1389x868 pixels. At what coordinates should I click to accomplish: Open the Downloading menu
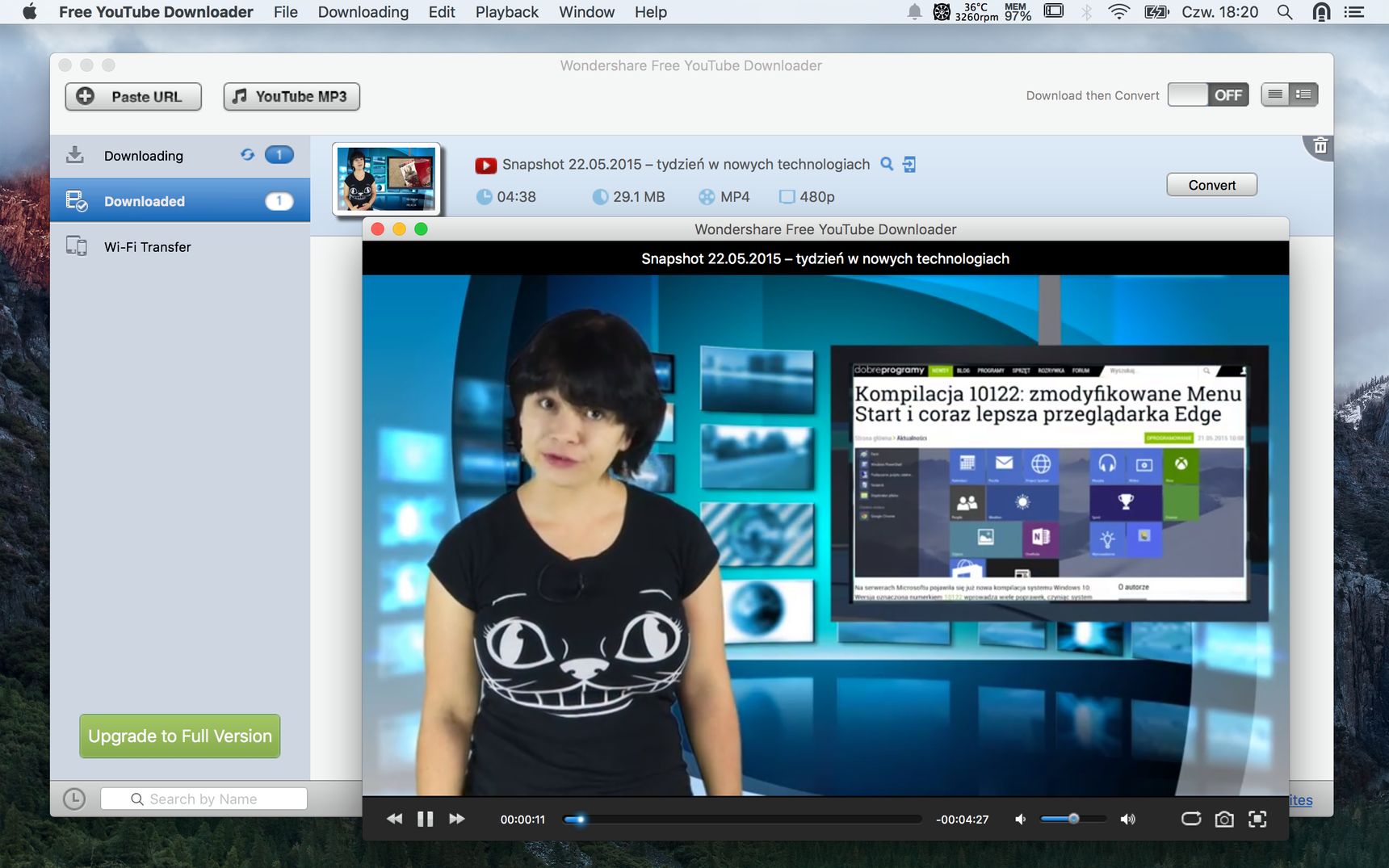(363, 12)
